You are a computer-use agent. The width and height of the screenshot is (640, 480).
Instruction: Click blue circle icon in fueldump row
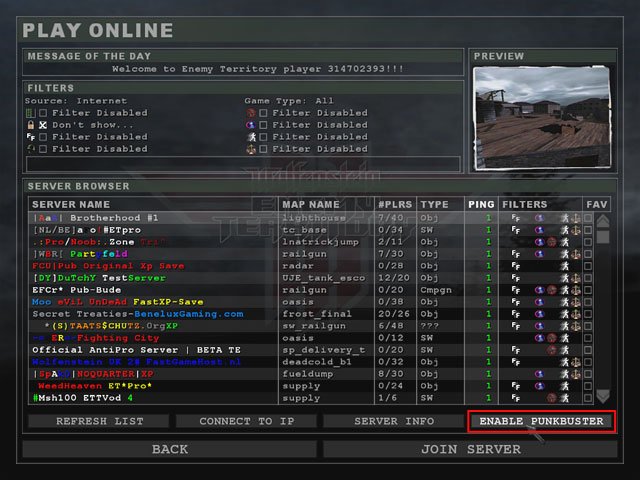(540, 374)
